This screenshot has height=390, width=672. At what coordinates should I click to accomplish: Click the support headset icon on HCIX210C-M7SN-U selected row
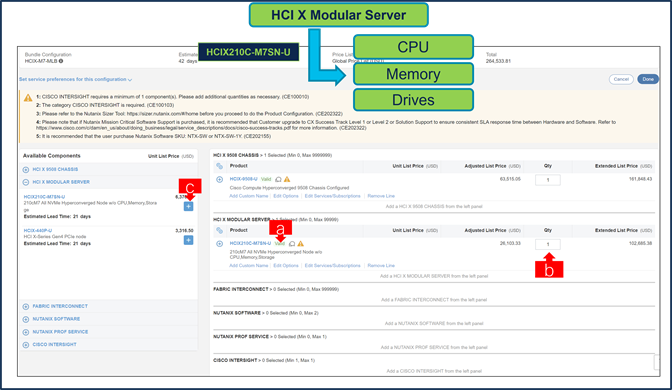tap(292, 244)
